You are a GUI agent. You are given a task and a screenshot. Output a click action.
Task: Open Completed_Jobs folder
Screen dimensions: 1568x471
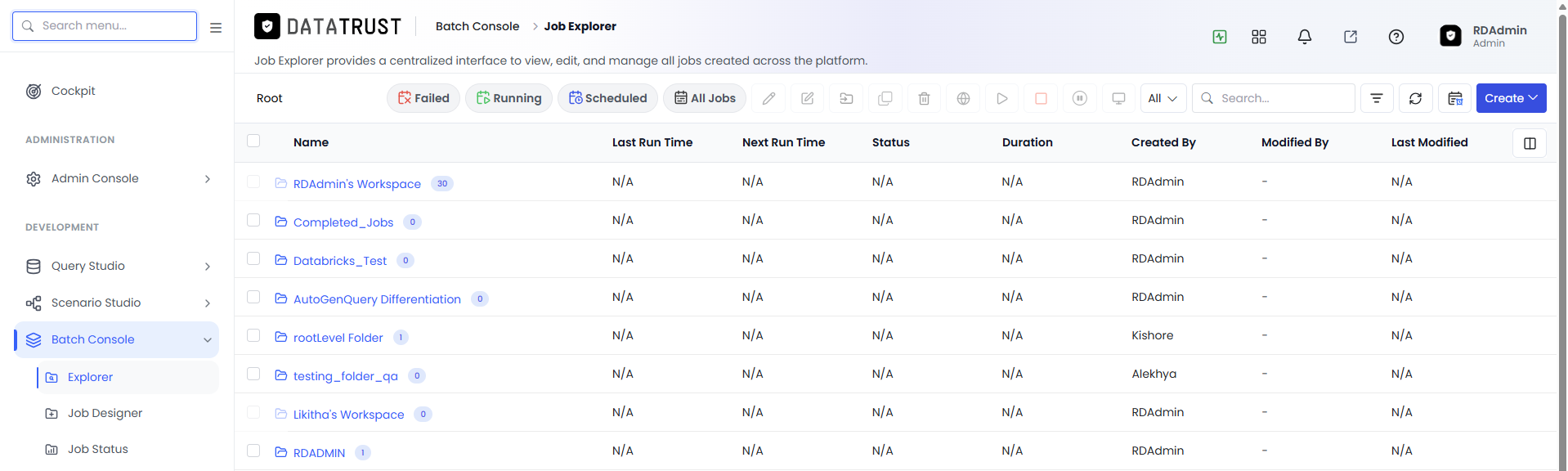click(x=343, y=222)
